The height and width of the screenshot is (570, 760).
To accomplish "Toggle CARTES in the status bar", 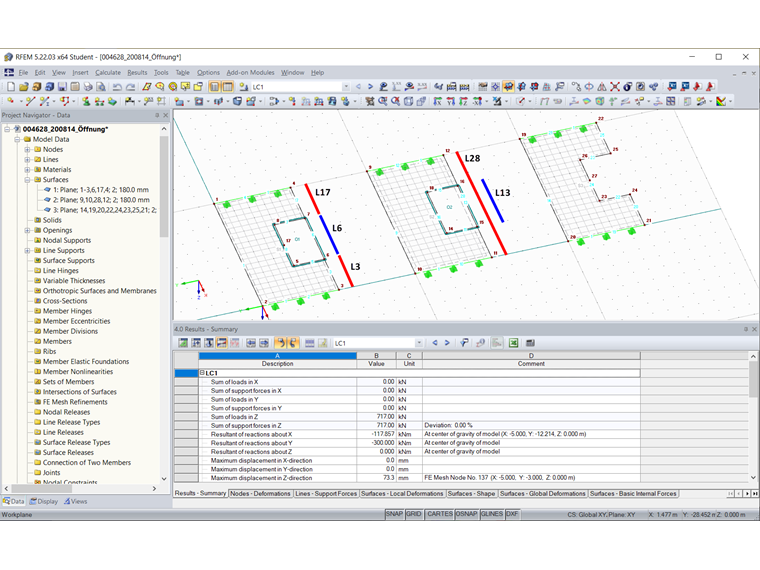I will [440, 514].
